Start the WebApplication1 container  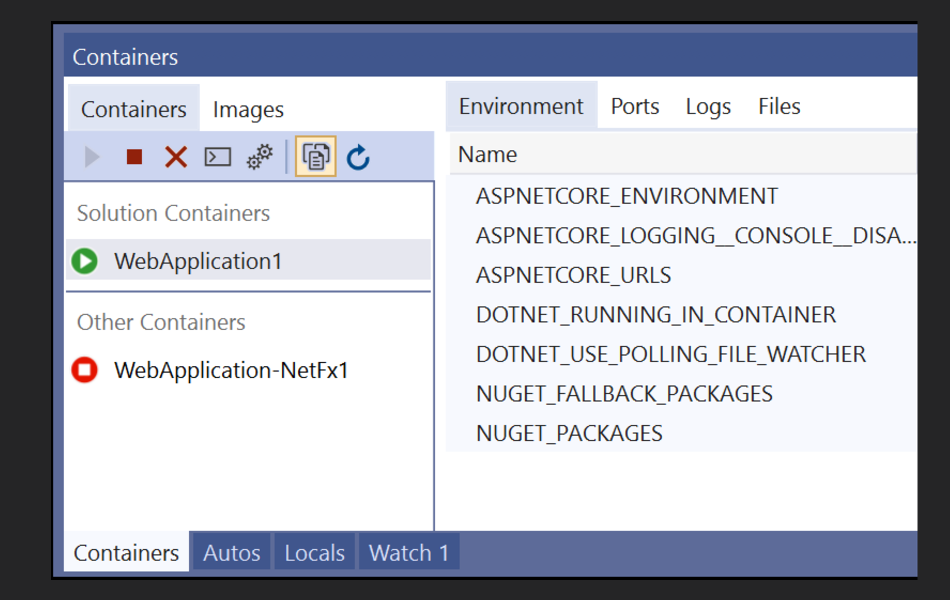point(91,156)
